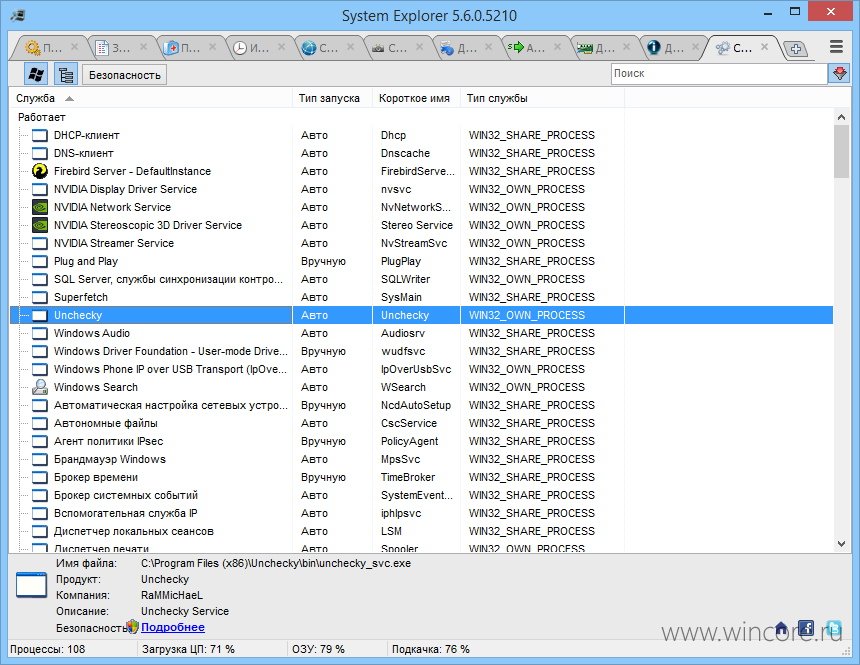Screen dimensions: 860x665
Task: Click the green circuit-board icon tab
Action: pyautogui.click(x=596, y=48)
